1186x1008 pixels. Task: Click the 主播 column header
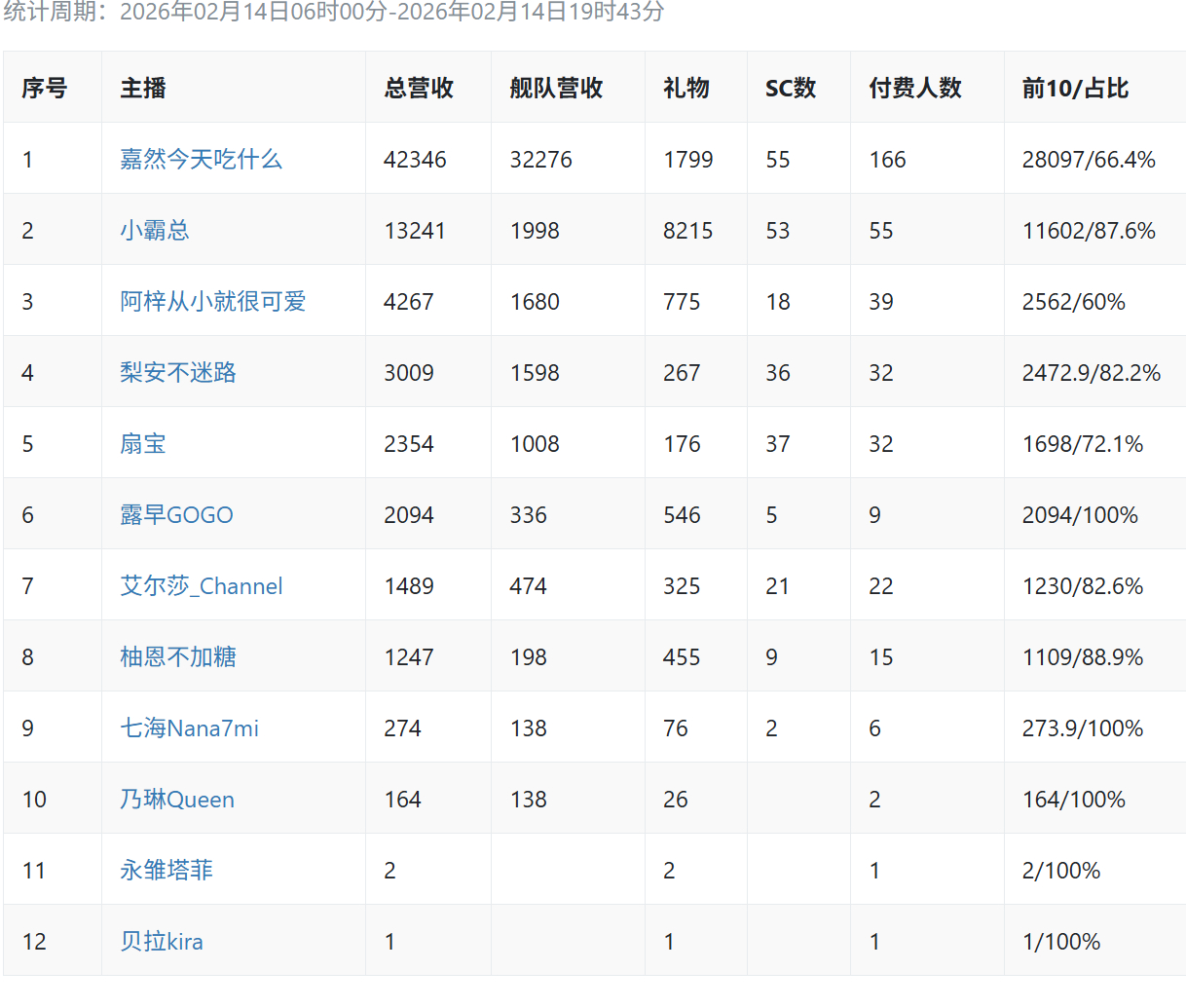click(x=142, y=88)
